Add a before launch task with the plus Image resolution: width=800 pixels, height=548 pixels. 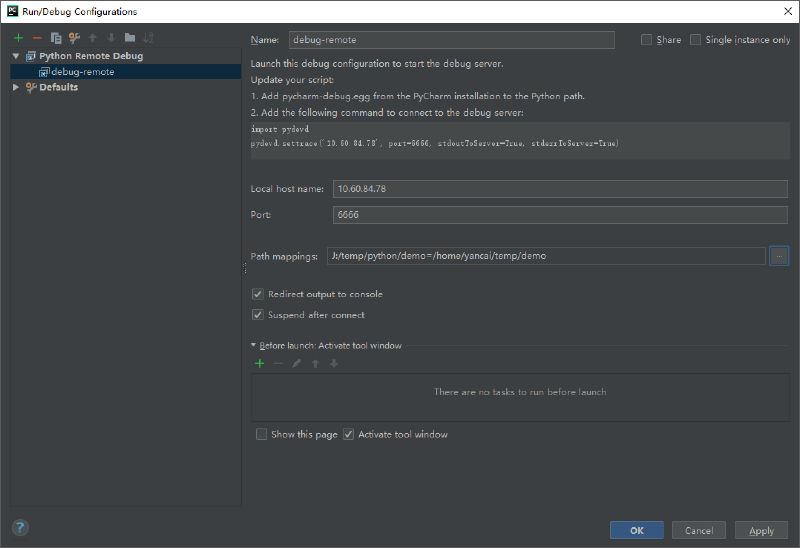tap(260, 363)
